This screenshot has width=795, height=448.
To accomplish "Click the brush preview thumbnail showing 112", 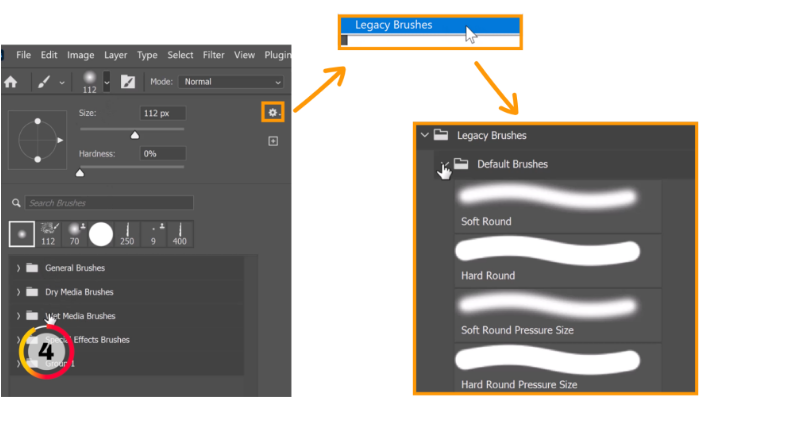I will point(90,82).
